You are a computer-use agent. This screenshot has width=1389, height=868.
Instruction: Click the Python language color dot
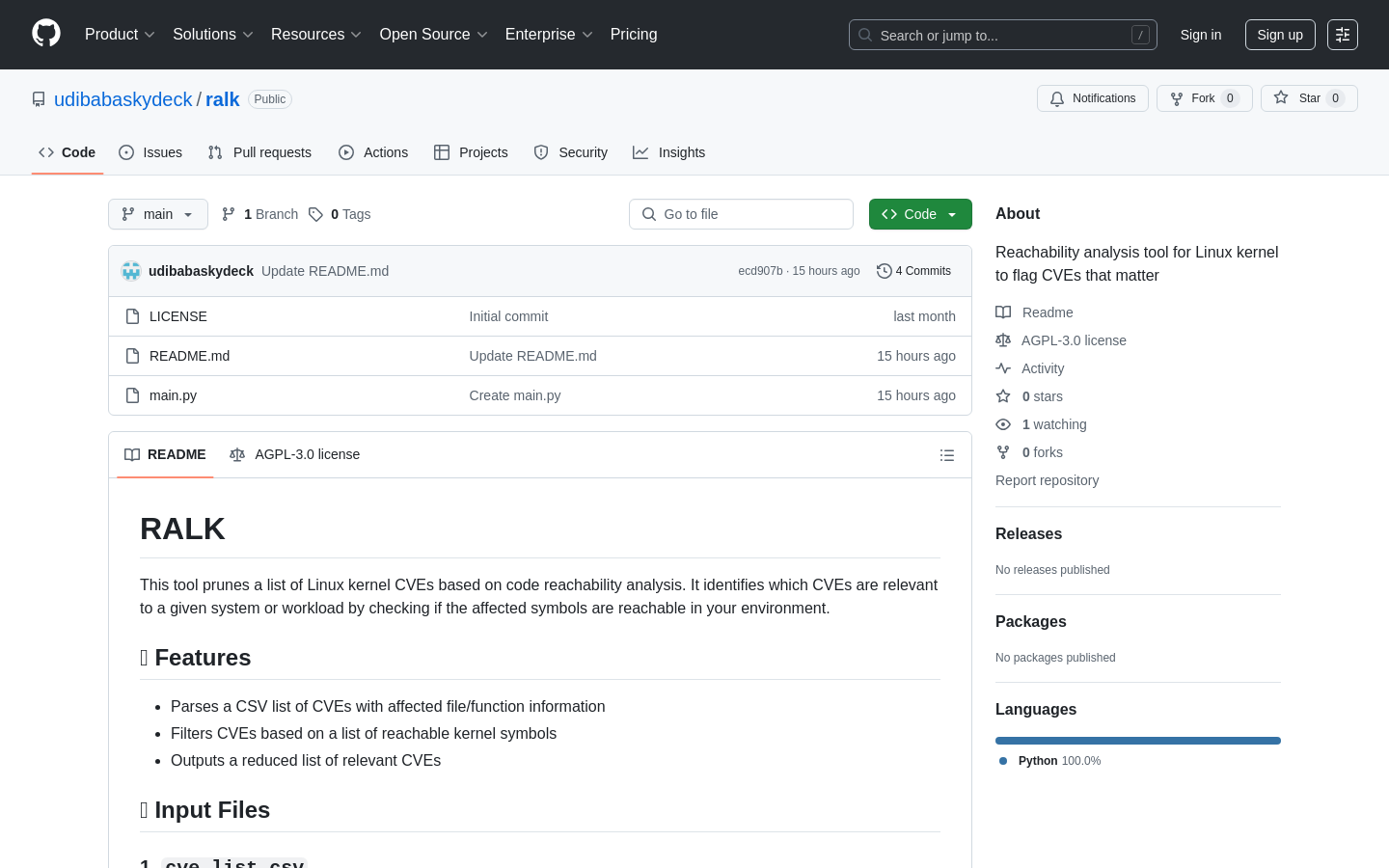[1003, 761]
